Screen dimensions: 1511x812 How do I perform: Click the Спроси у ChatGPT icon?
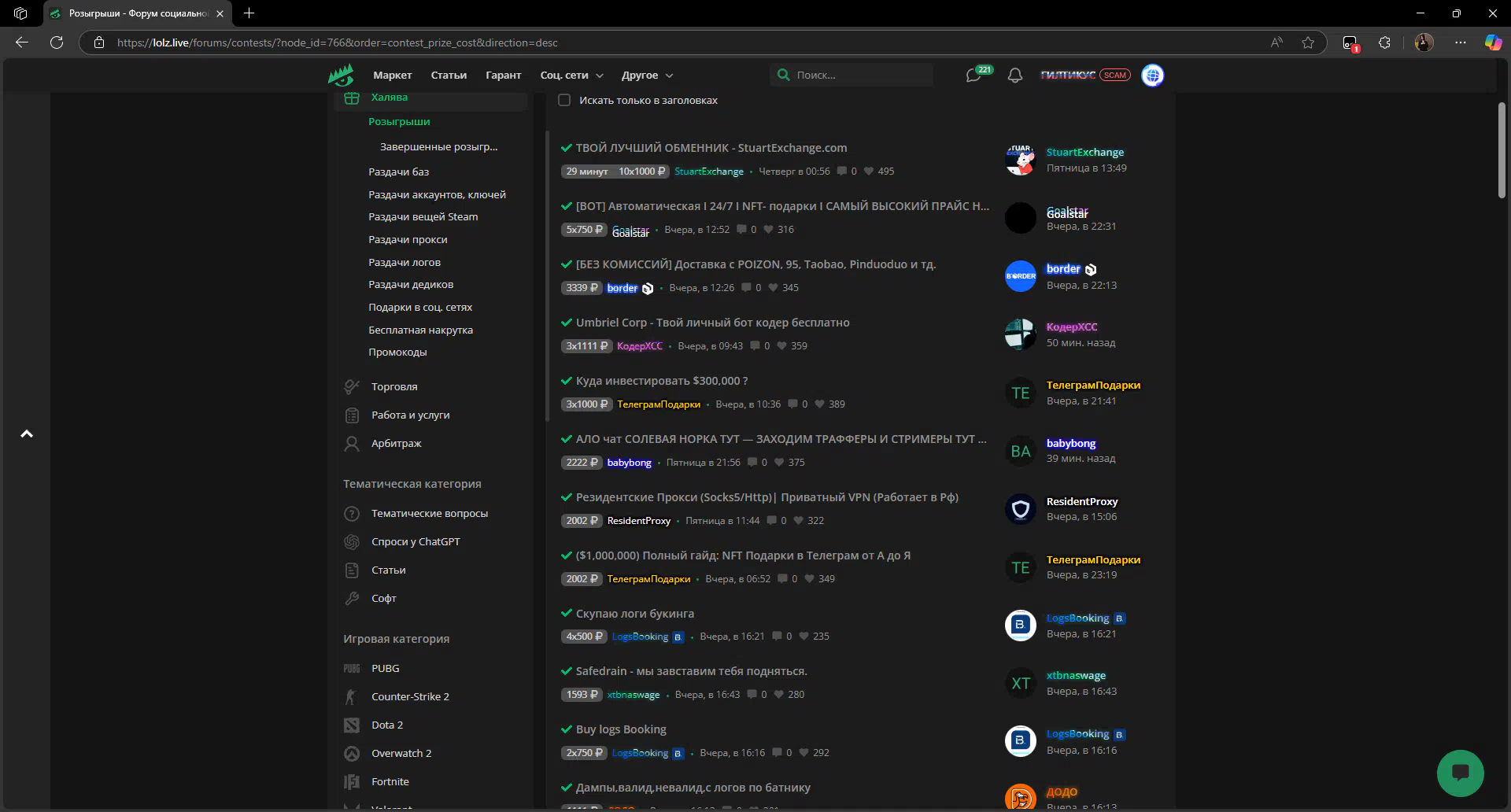click(x=352, y=541)
